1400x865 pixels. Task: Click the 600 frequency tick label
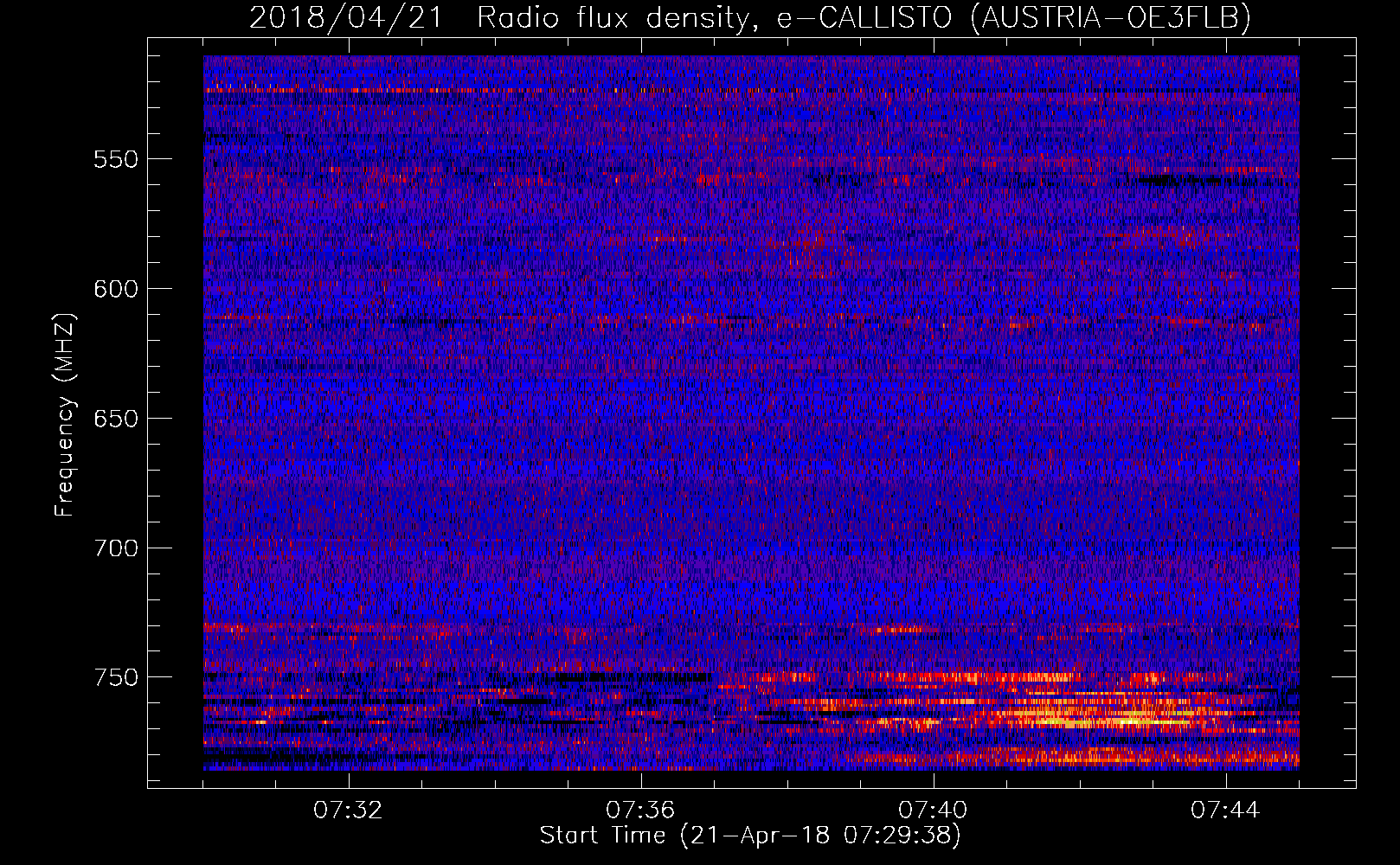coord(116,290)
